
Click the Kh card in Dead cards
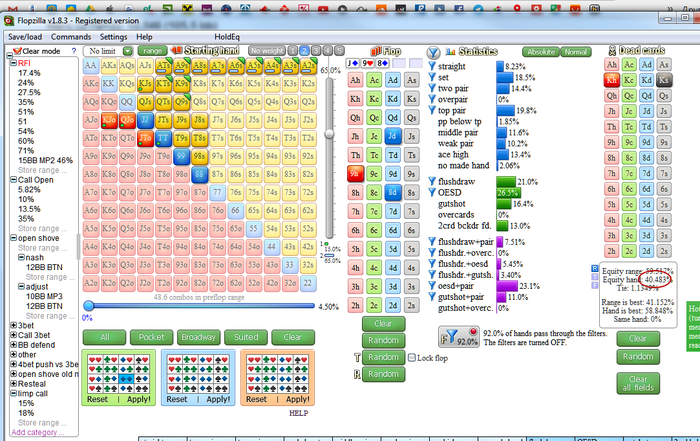point(612,80)
